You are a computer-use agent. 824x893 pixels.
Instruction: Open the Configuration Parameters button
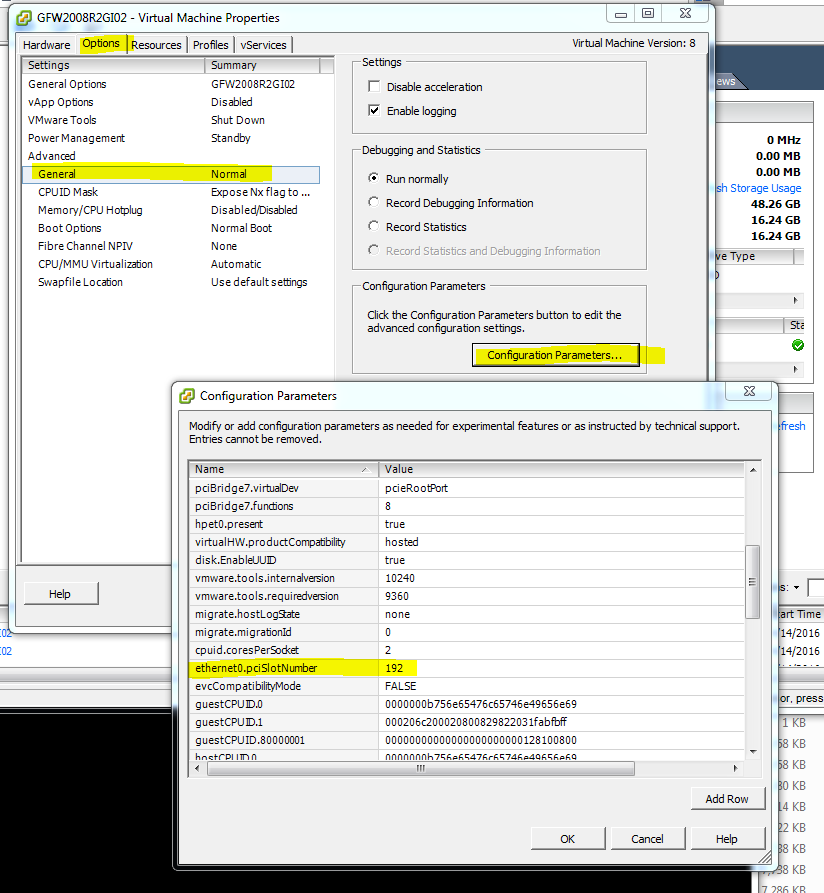555,355
